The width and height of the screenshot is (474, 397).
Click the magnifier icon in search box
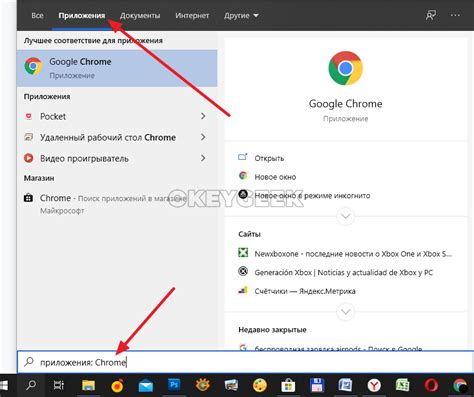click(x=29, y=362)
